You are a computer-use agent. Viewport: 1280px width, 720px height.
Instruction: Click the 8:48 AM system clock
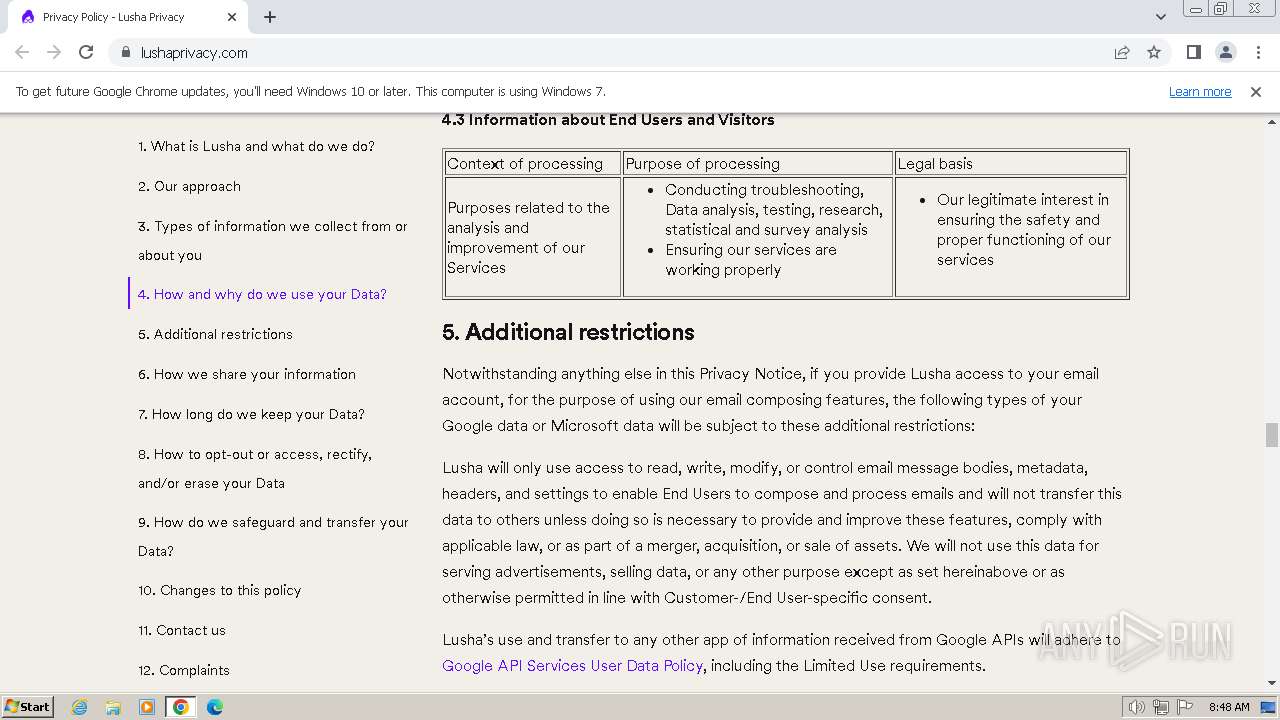(1229, 707)
